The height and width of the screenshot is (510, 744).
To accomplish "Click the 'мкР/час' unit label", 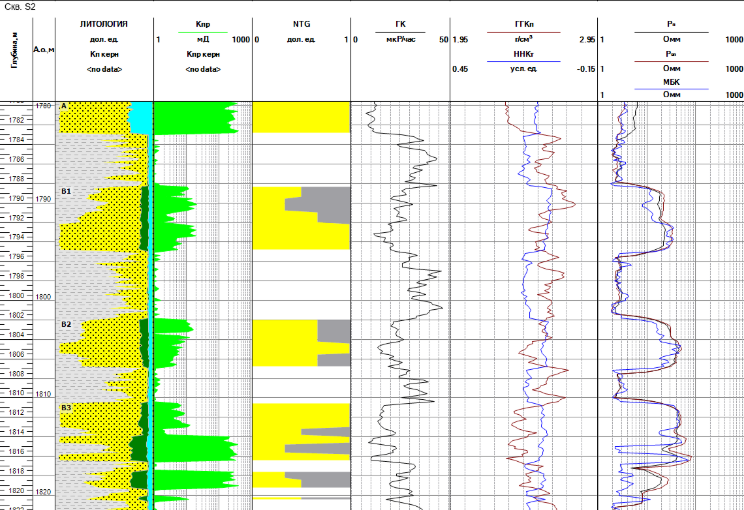I will pyautogui.click(x=401, y=39).
